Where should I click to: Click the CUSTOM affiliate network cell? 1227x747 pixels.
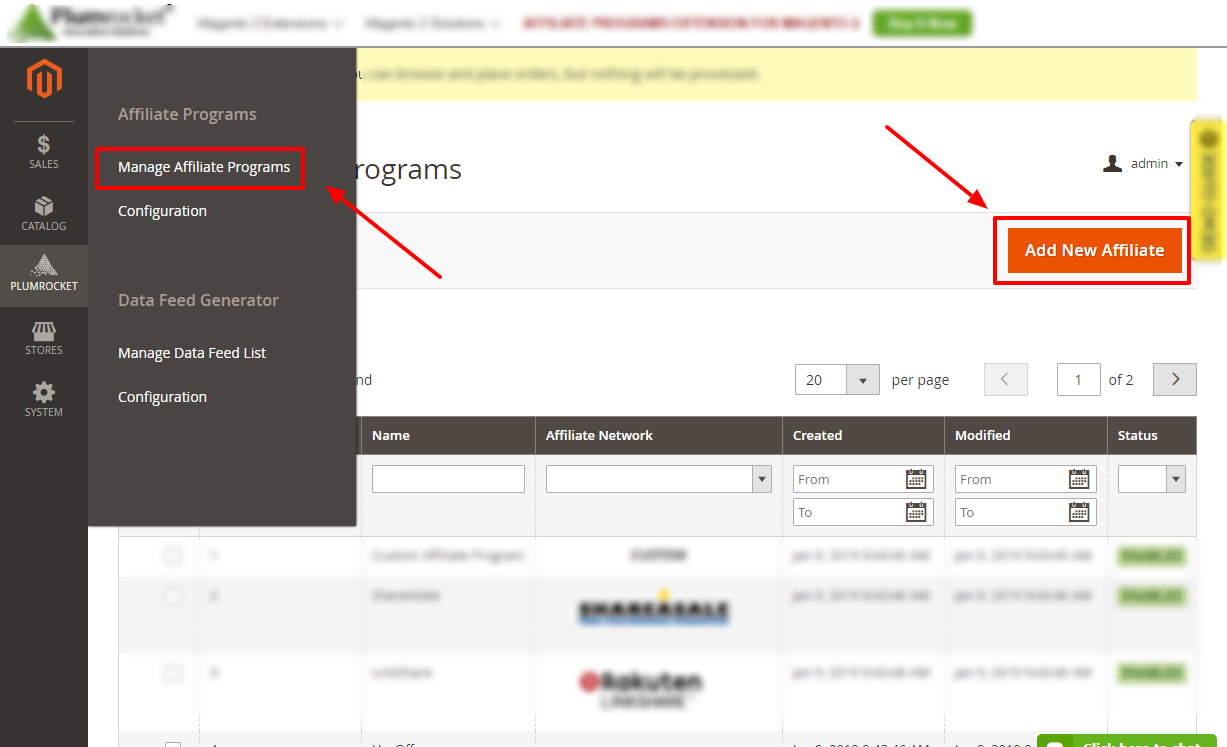click(x=658, y=555)
